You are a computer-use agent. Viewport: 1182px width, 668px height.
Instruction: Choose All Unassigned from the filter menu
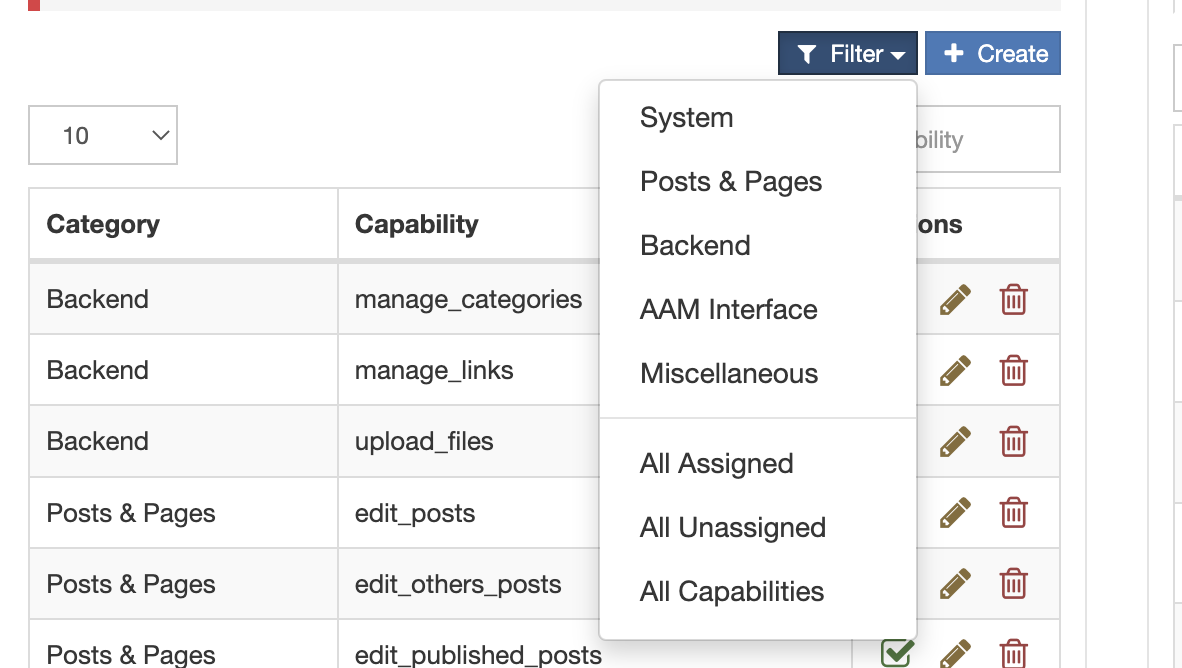(x=732, y=527)
